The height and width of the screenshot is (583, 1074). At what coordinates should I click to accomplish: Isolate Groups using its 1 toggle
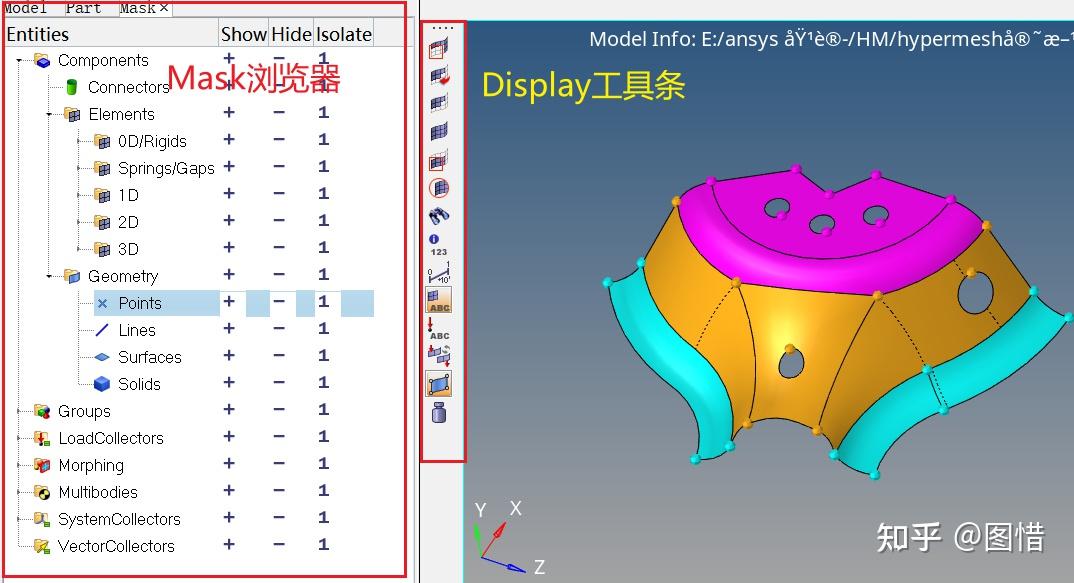click(323, 410)
